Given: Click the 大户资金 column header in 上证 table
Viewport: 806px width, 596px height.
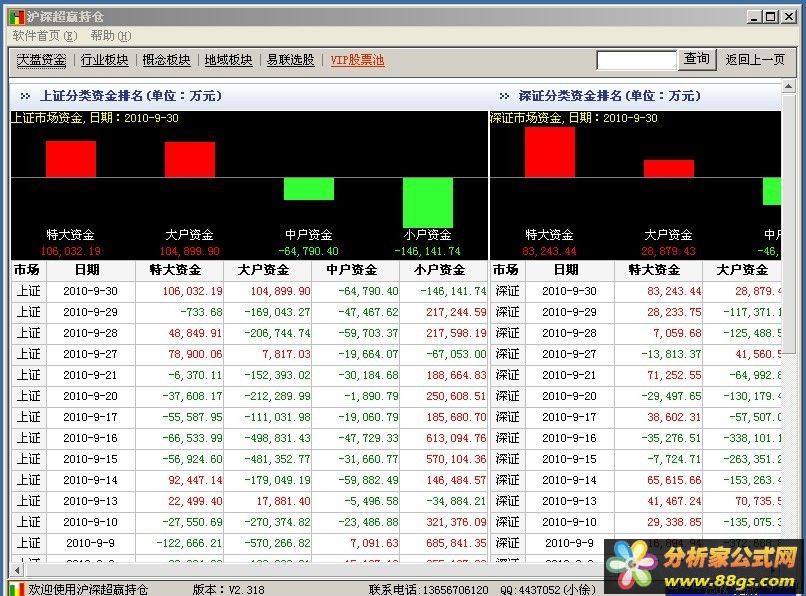Looking at the screenshot, I should tap(267, 270).
